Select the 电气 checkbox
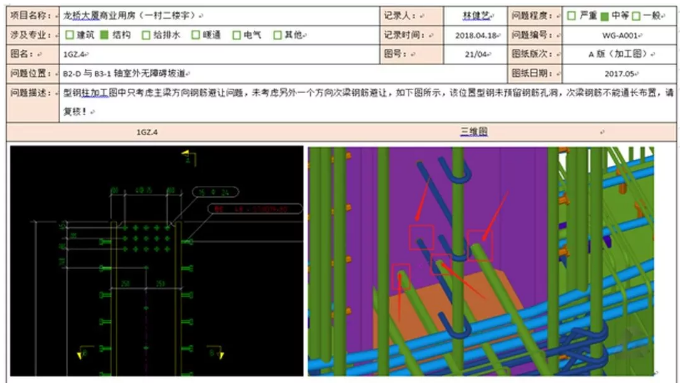This screenshot has width=680, height=388. point(236,35)
